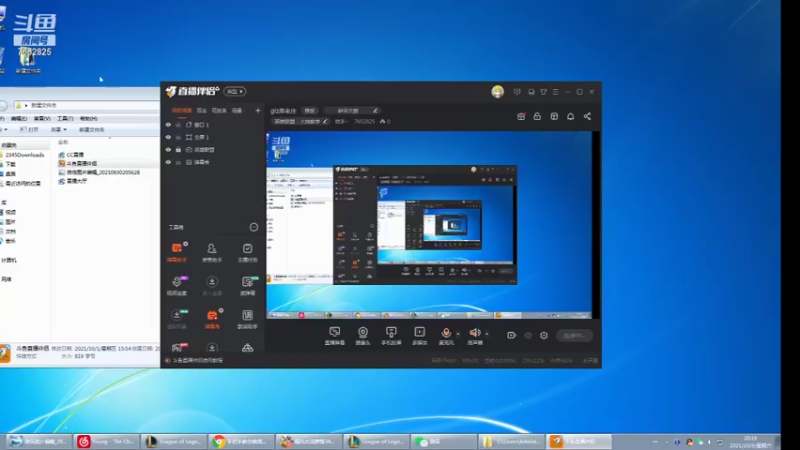Open the 歌词助手 tool
Viewport: 800px width, 450px height.
click(x=247, y=318)
